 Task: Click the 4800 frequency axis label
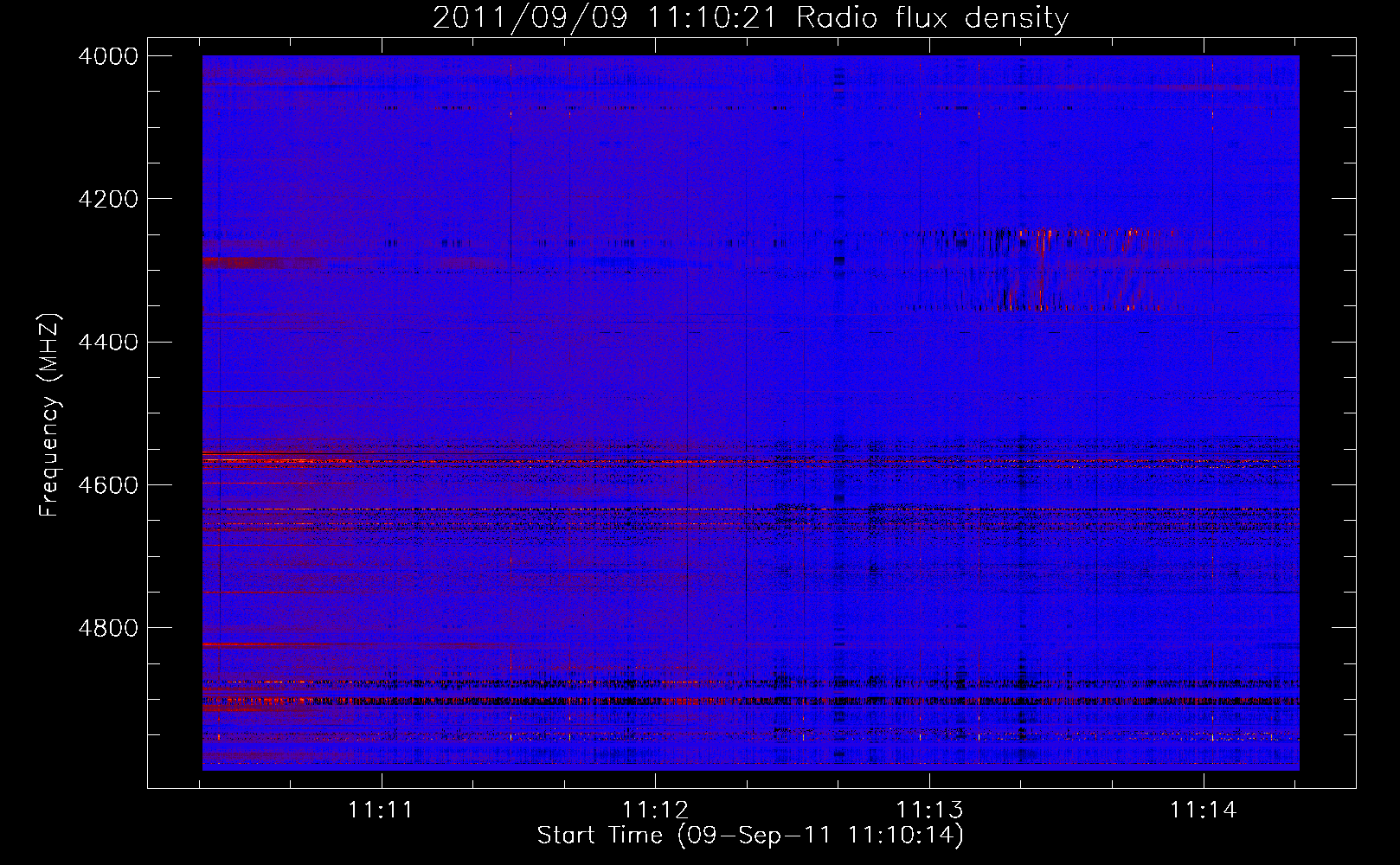pos(108,627)
